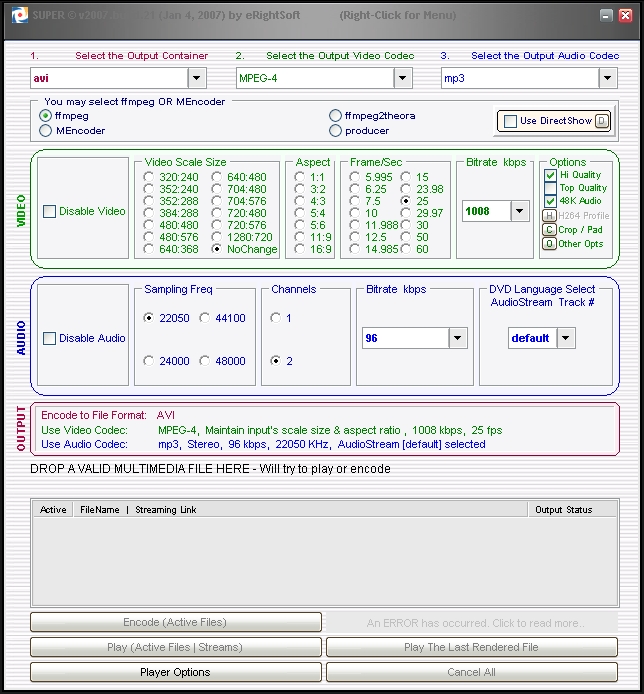Select the ffmpeg2theora radio button

[335, 116]
